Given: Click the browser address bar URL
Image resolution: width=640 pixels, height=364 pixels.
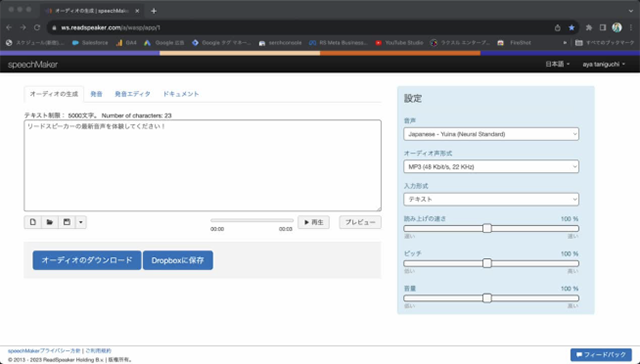Looking at the screenshot, I should [x=111, y=28].
